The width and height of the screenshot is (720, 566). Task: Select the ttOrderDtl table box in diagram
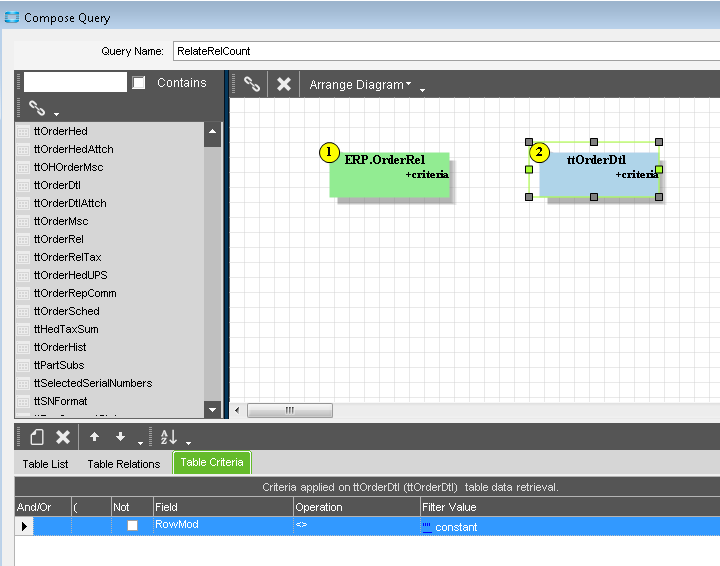coord(599,174)
